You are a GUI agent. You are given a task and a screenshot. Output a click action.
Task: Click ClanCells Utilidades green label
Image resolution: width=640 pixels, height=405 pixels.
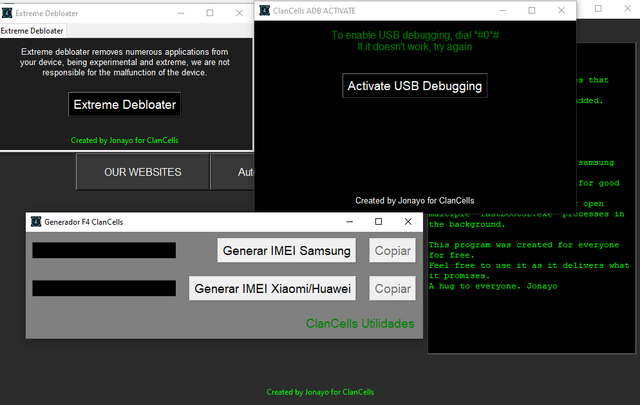click(x=360, y=323)
